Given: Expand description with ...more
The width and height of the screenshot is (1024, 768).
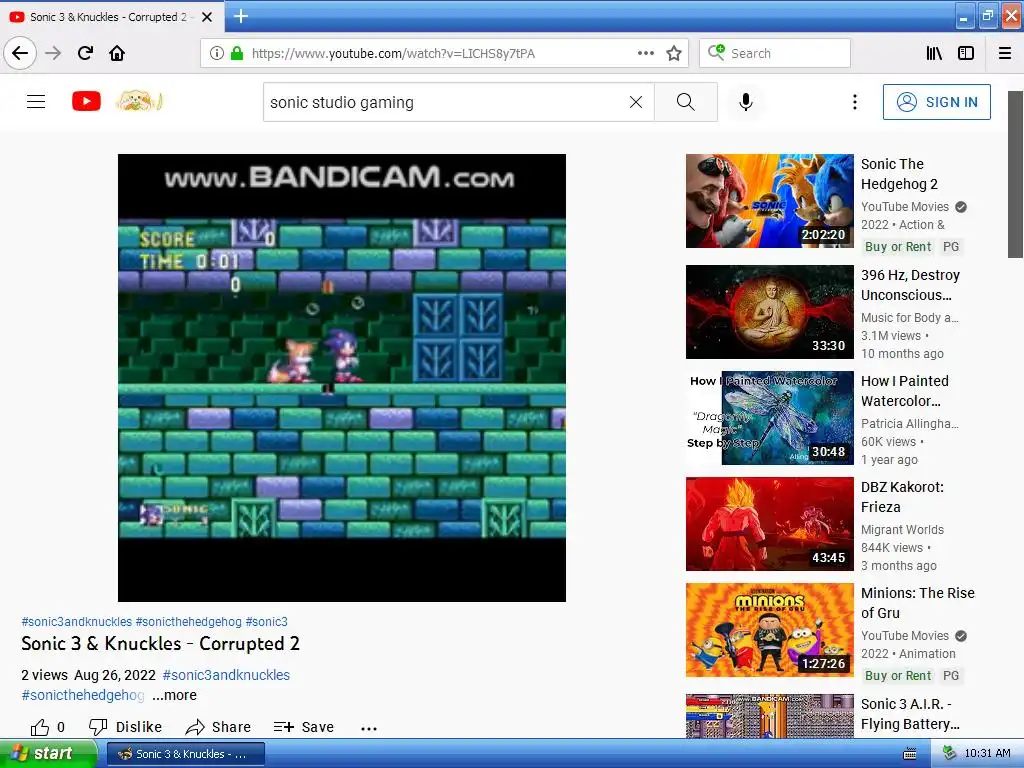Looking at the screenshot, I should 174,695.
